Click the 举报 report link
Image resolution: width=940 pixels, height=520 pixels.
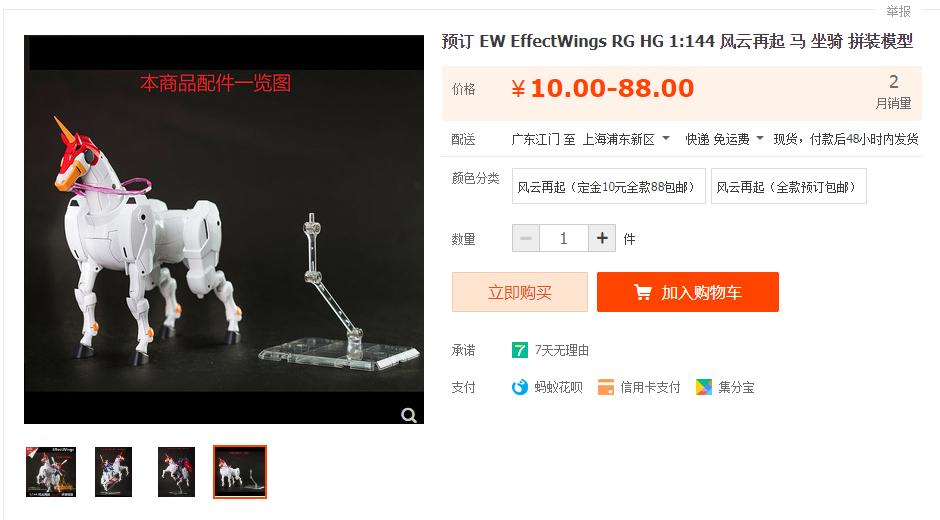(x=898, y=11)
